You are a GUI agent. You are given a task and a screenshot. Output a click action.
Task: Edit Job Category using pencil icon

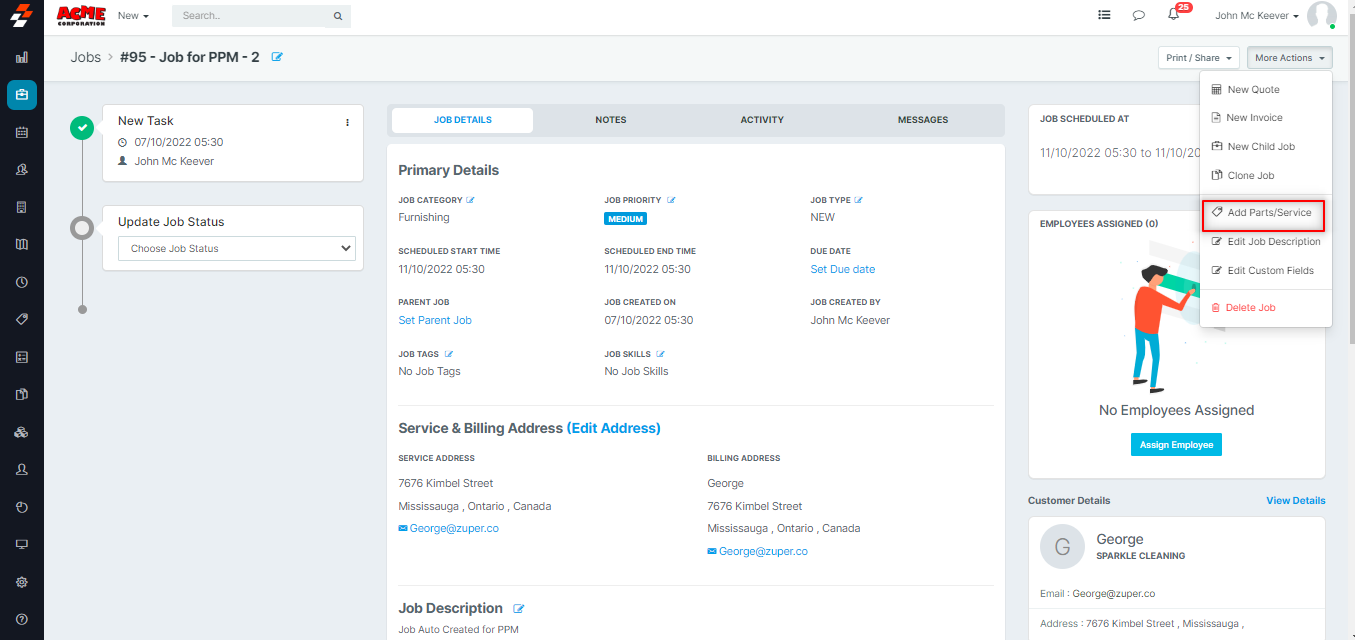coord(470,200)
